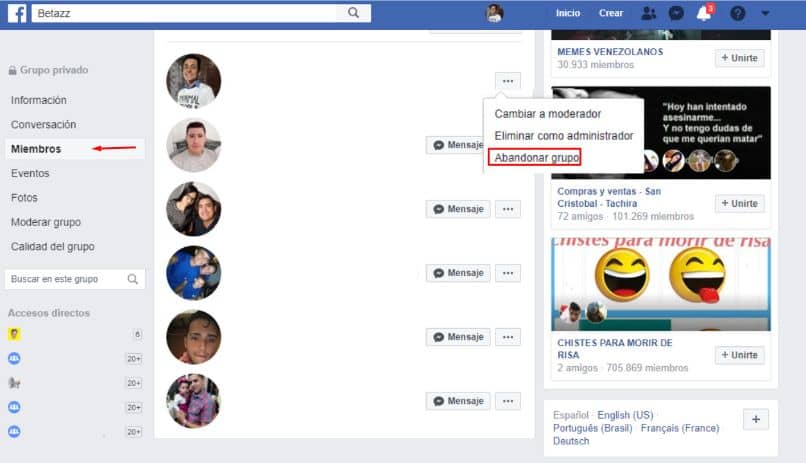Click first member profile photo
806x463 pixels.
click(x=194, y=81)
